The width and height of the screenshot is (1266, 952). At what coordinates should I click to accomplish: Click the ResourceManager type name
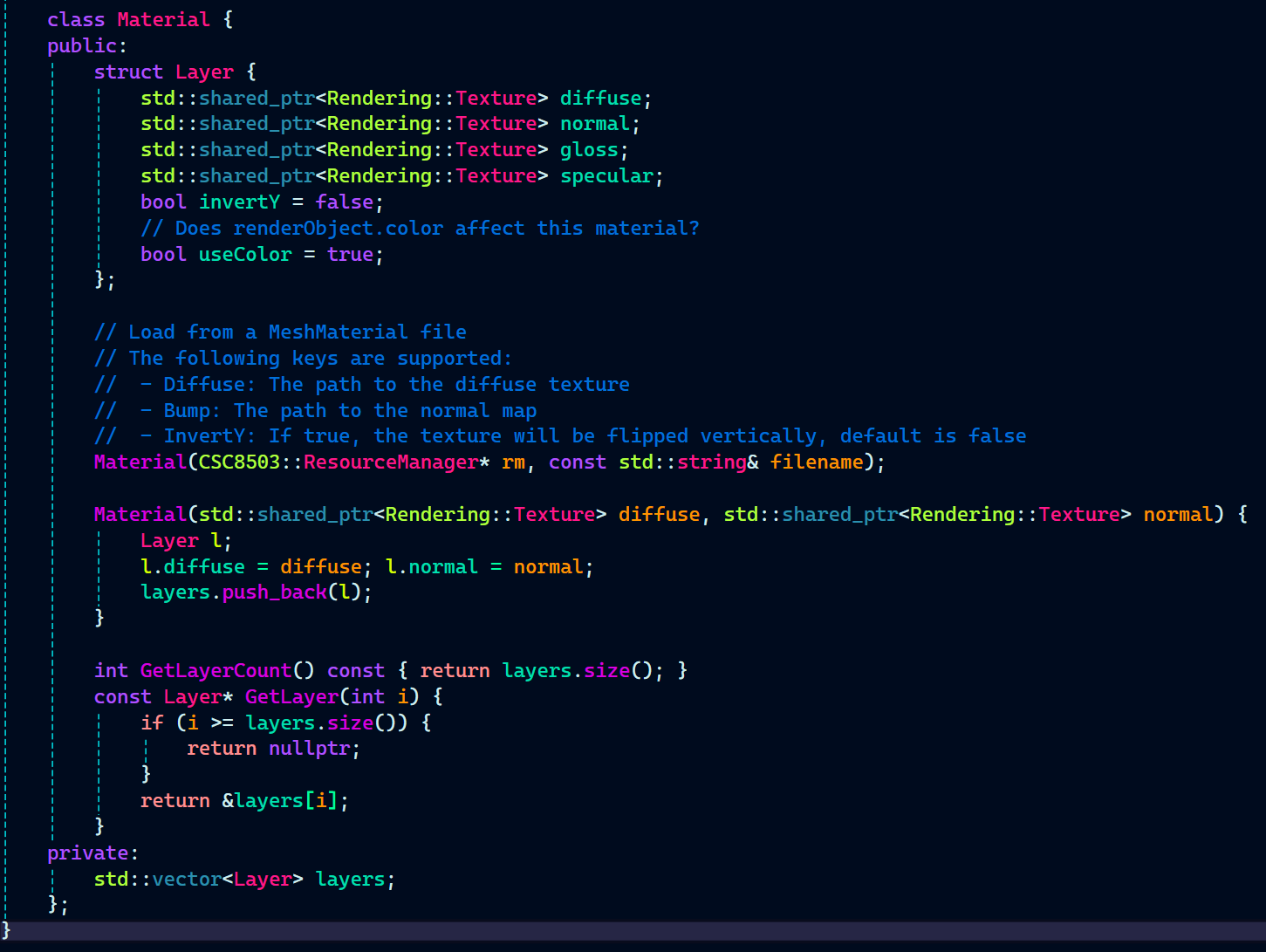tap(391, 462)
